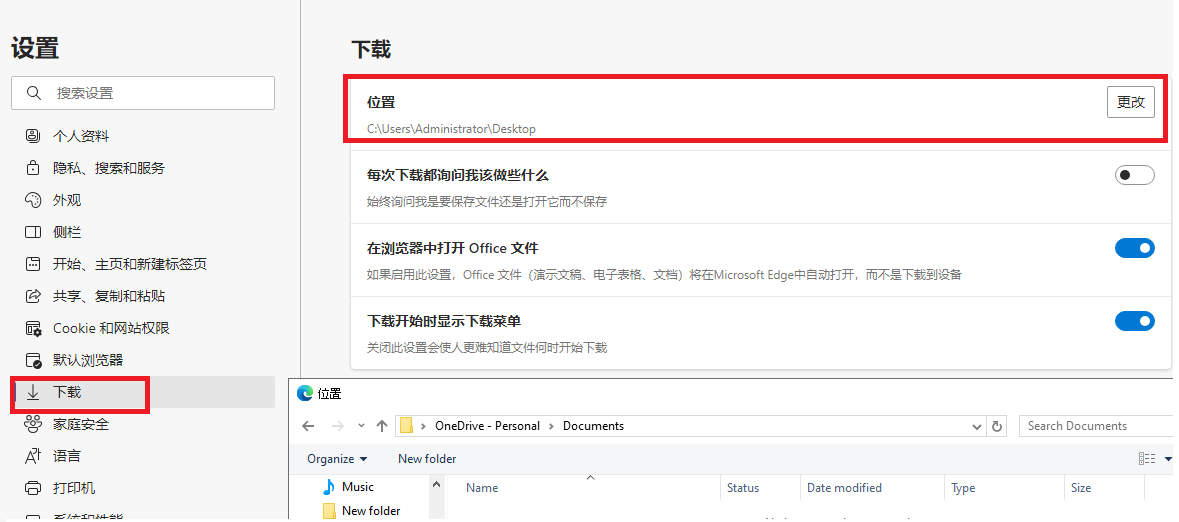The image size is (1179, 522).
Task: Click the 搜索设置 search field
Action: click(143, 93)
